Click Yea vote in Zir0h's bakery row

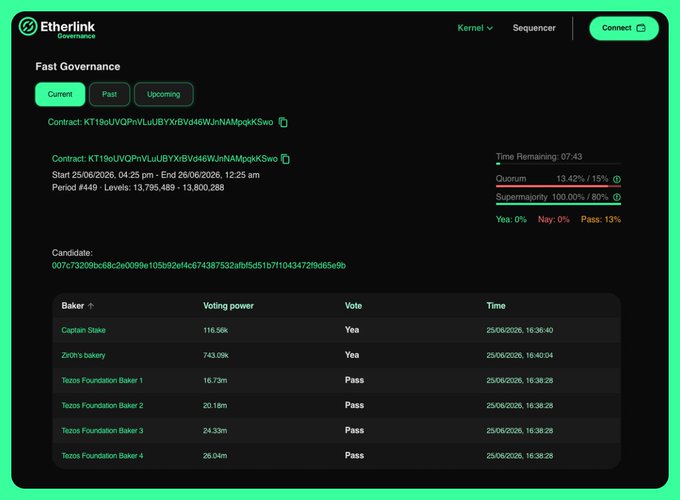pyautogui.click(x=352, y=355)
